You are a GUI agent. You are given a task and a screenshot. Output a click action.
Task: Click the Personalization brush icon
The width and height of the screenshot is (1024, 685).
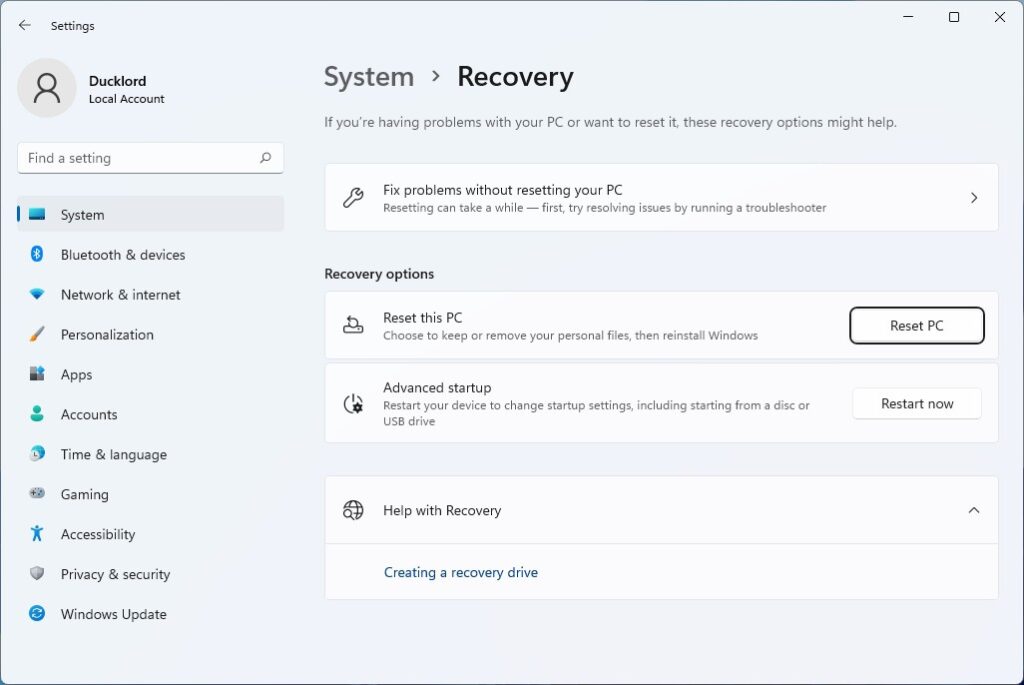coord(36,335)
